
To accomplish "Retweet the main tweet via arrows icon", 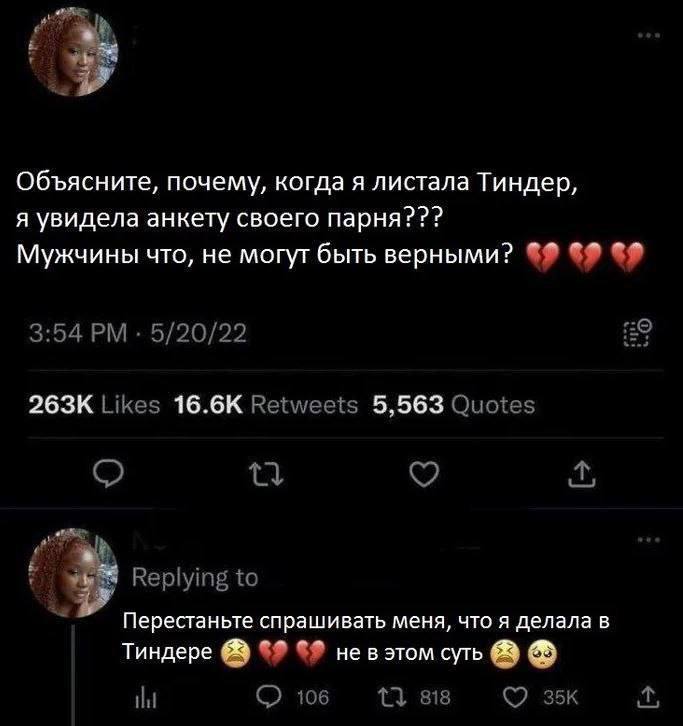I will point(266,475).
